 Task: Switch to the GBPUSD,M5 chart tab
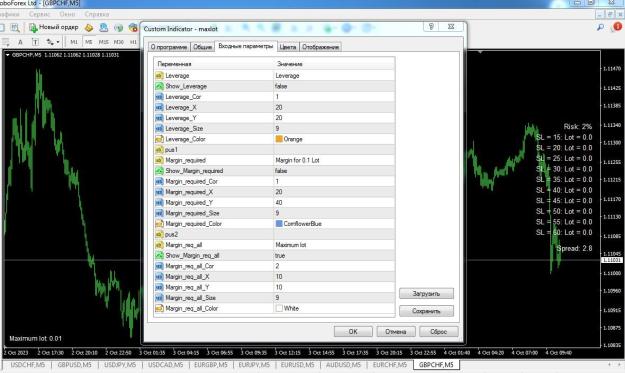click(x=74, y=365)
